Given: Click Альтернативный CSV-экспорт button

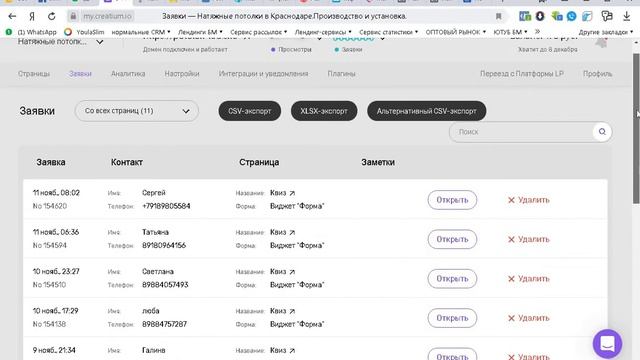Looking at the screenshot, I should (427, 111).
